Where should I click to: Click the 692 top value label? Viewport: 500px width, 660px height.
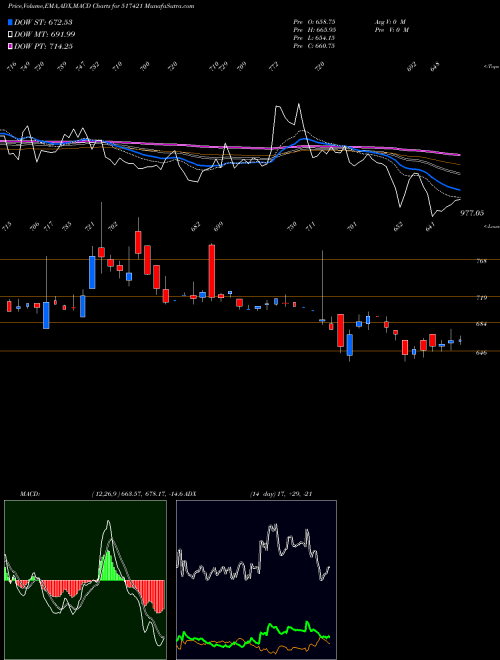pyautogui.click(x=411, y=66)
